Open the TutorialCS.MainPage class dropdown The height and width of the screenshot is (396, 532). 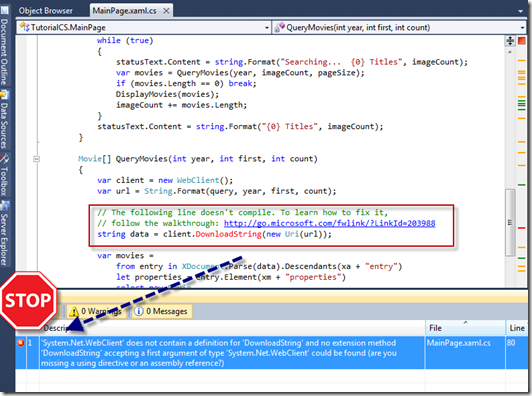(267, 28)
